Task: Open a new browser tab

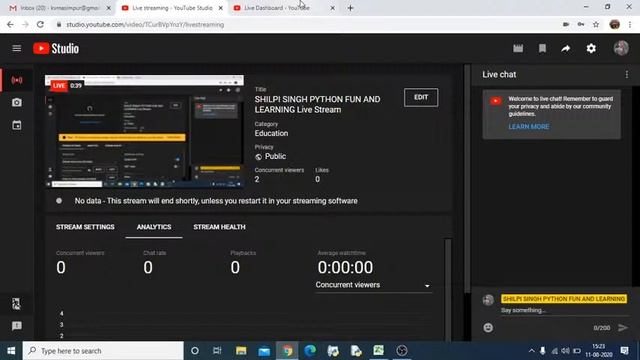Action: [350, 8]
